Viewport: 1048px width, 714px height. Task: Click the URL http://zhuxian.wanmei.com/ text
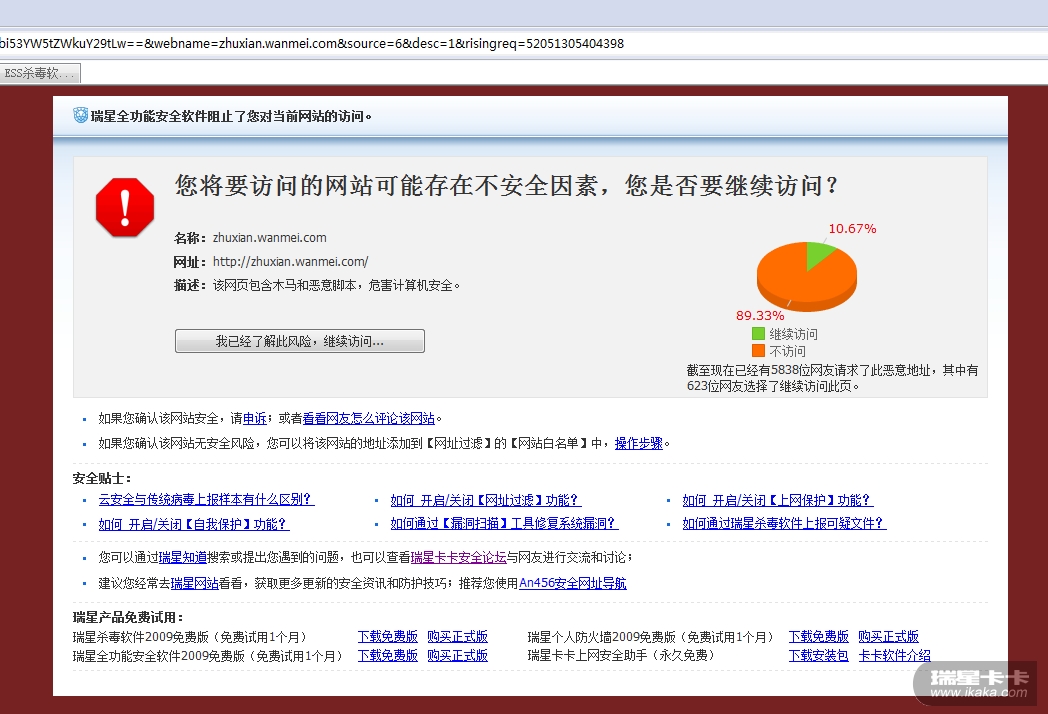pos(291,262)
